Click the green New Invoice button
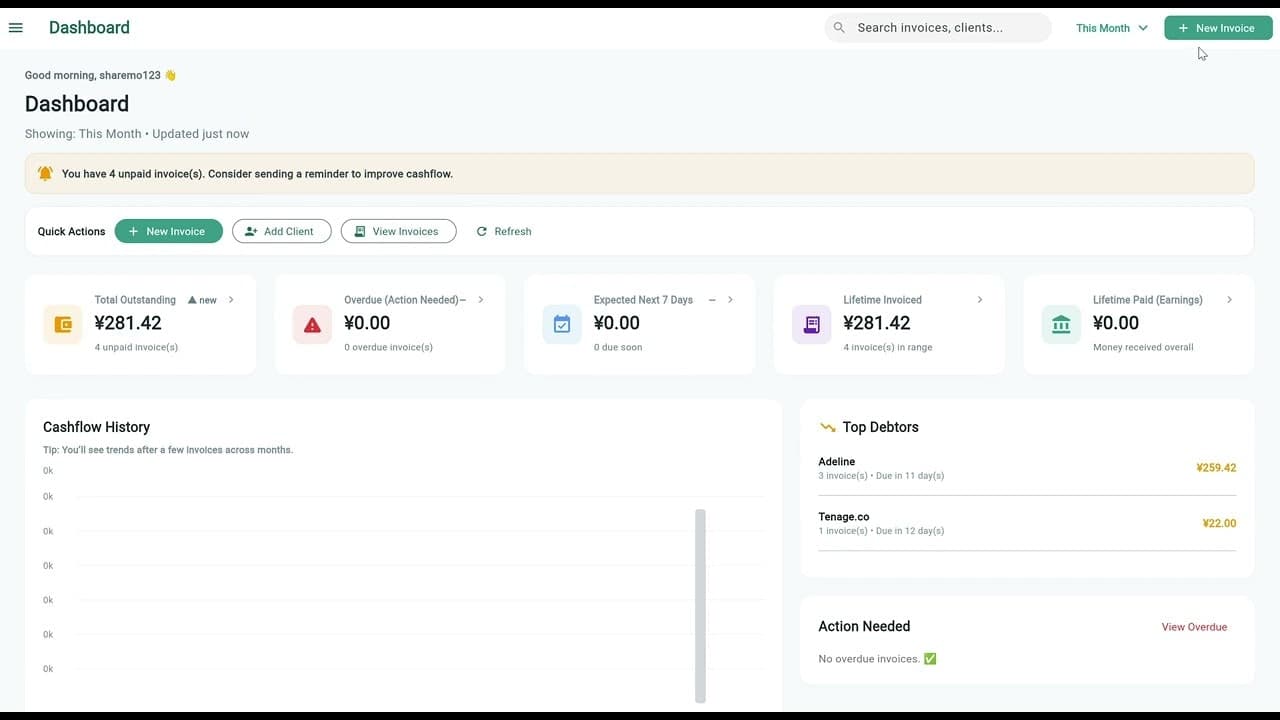Screen dimensions: 1280x720 pyautogui.click(x=1218, y=27)
